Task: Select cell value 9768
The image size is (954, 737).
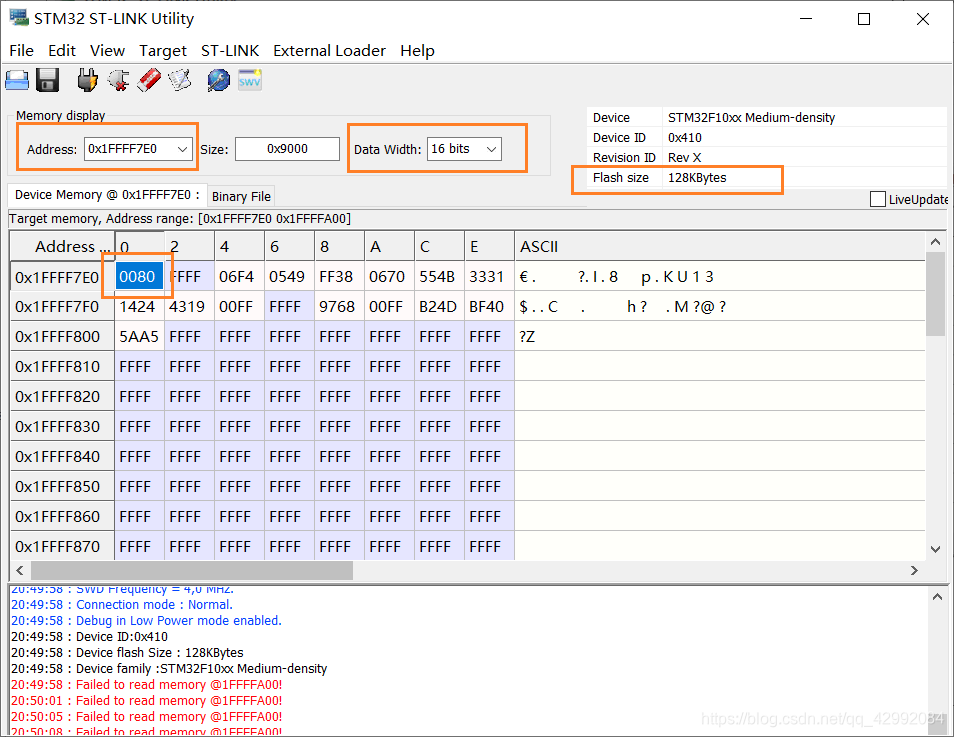Action: click(339, 307)
